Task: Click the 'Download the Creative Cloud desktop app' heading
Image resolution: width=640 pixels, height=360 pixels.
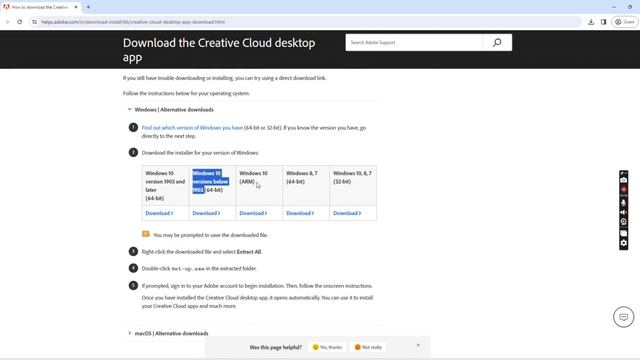Action: 219,50
